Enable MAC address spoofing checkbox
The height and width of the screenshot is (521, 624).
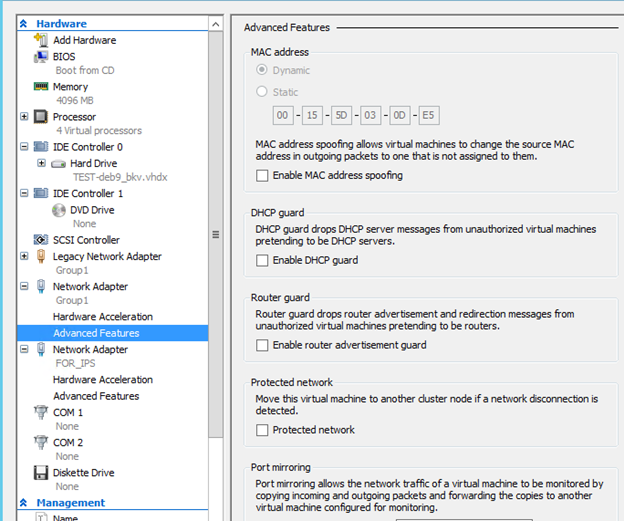click(x=262, y=176)
